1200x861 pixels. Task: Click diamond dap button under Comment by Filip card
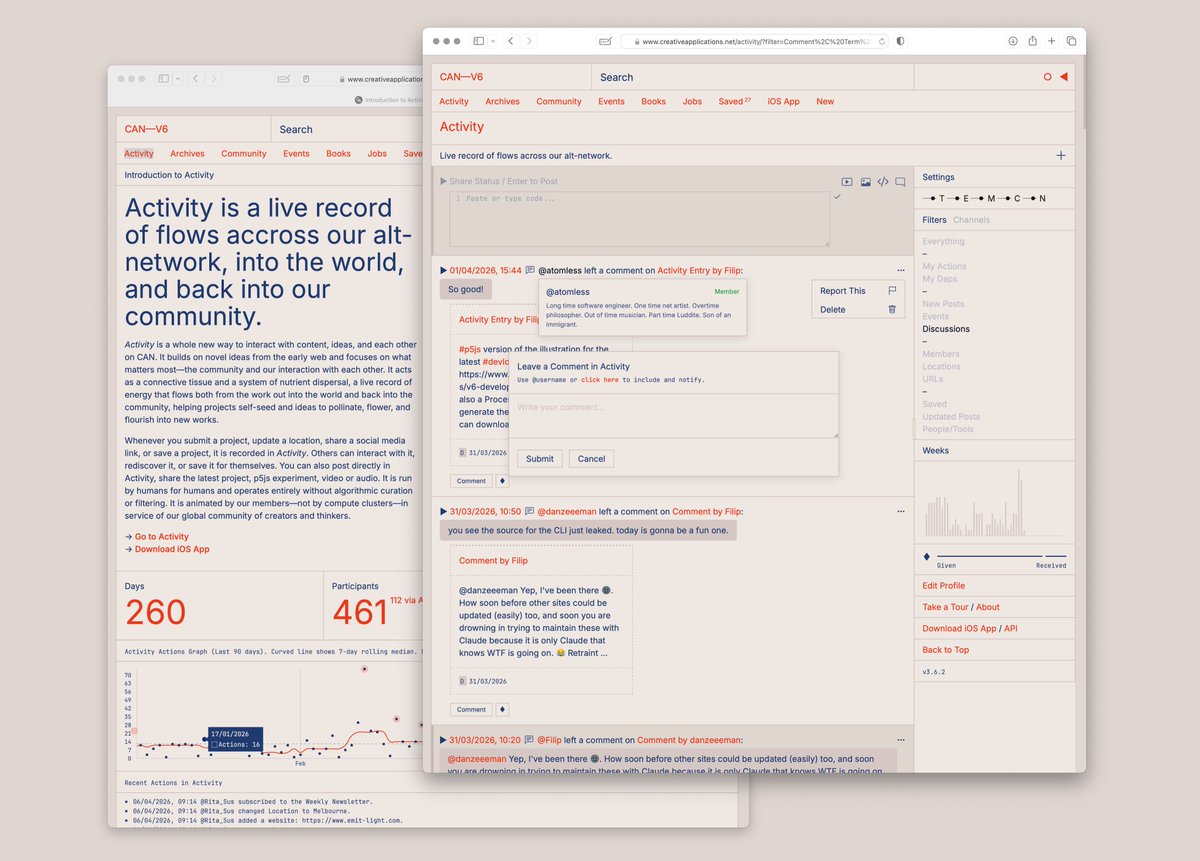tap(502, 710)
